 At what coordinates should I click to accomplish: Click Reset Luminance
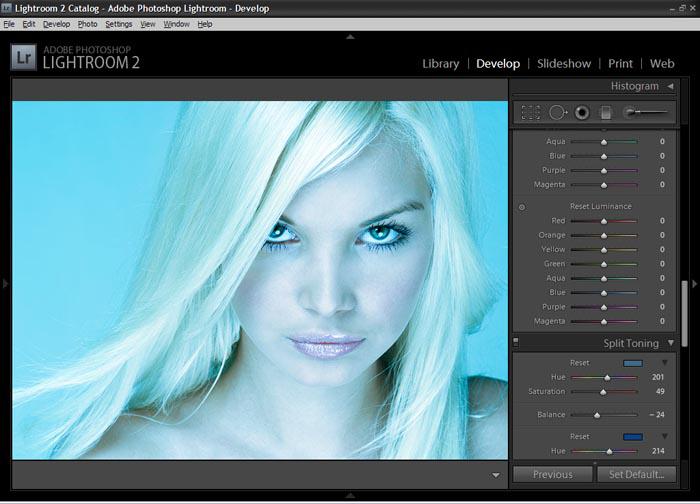(x=601, y=206)
